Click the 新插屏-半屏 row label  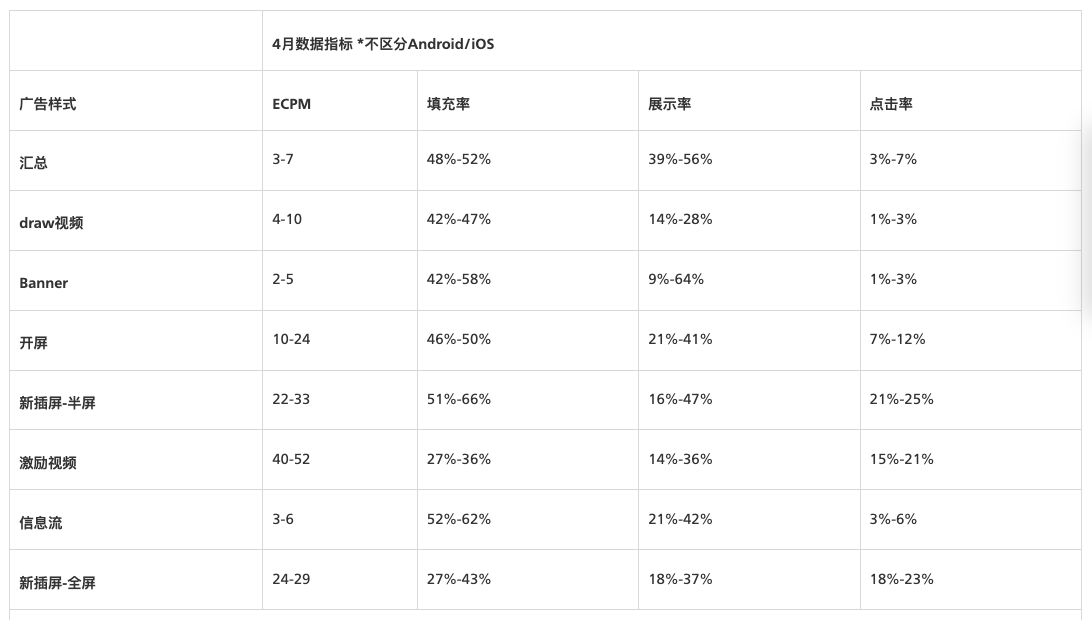click(x=57, y=403)
